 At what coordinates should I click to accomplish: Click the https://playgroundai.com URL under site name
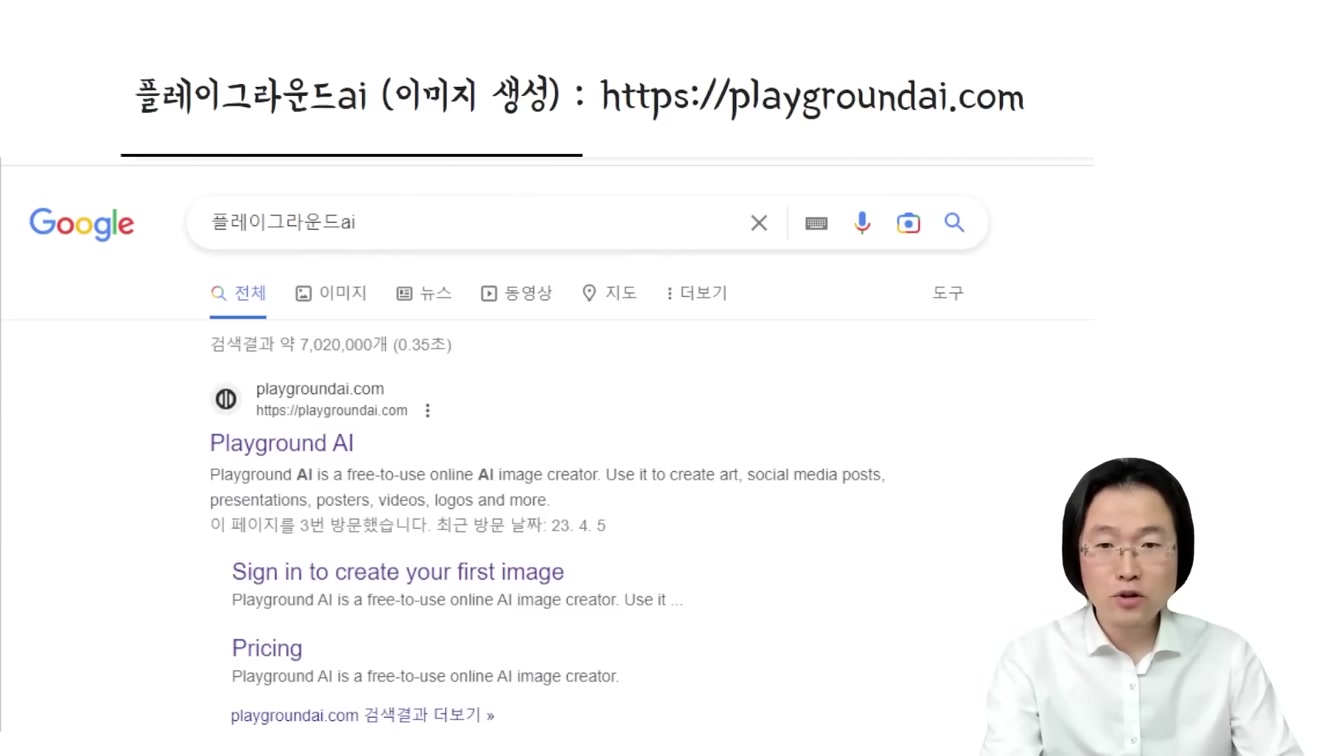tap(332, 410)
